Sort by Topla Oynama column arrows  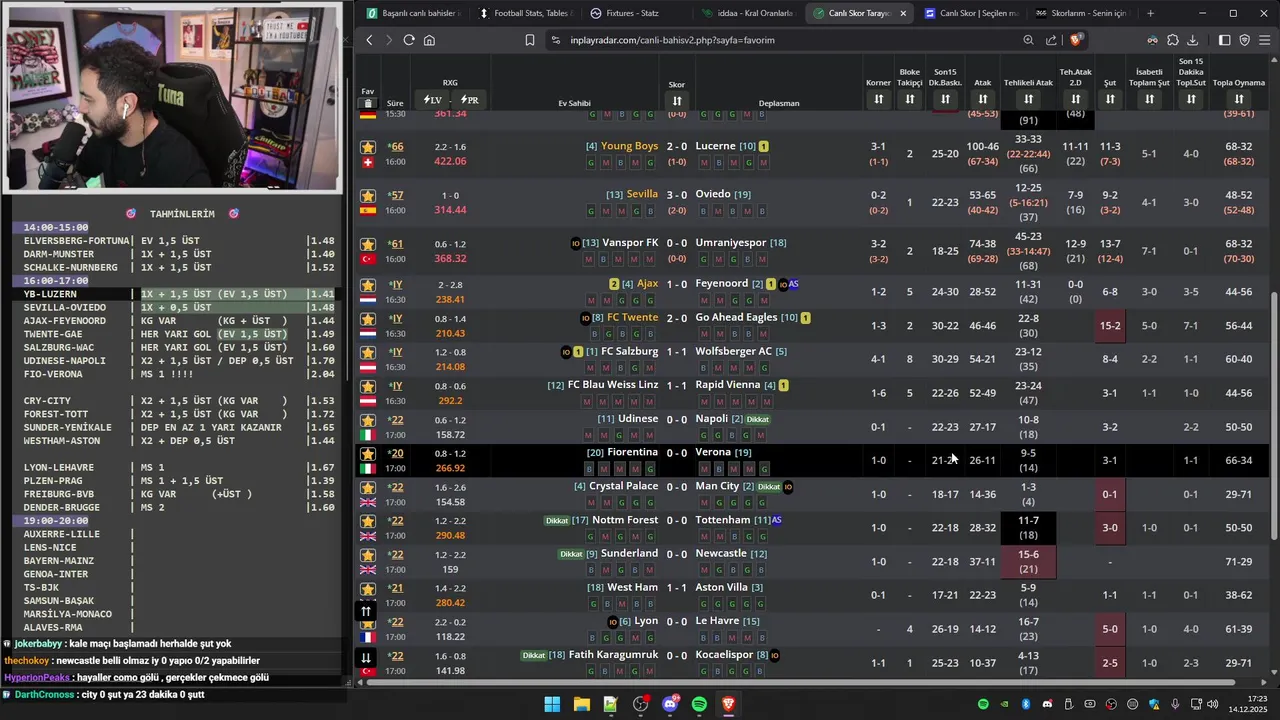coord(1239,99)
